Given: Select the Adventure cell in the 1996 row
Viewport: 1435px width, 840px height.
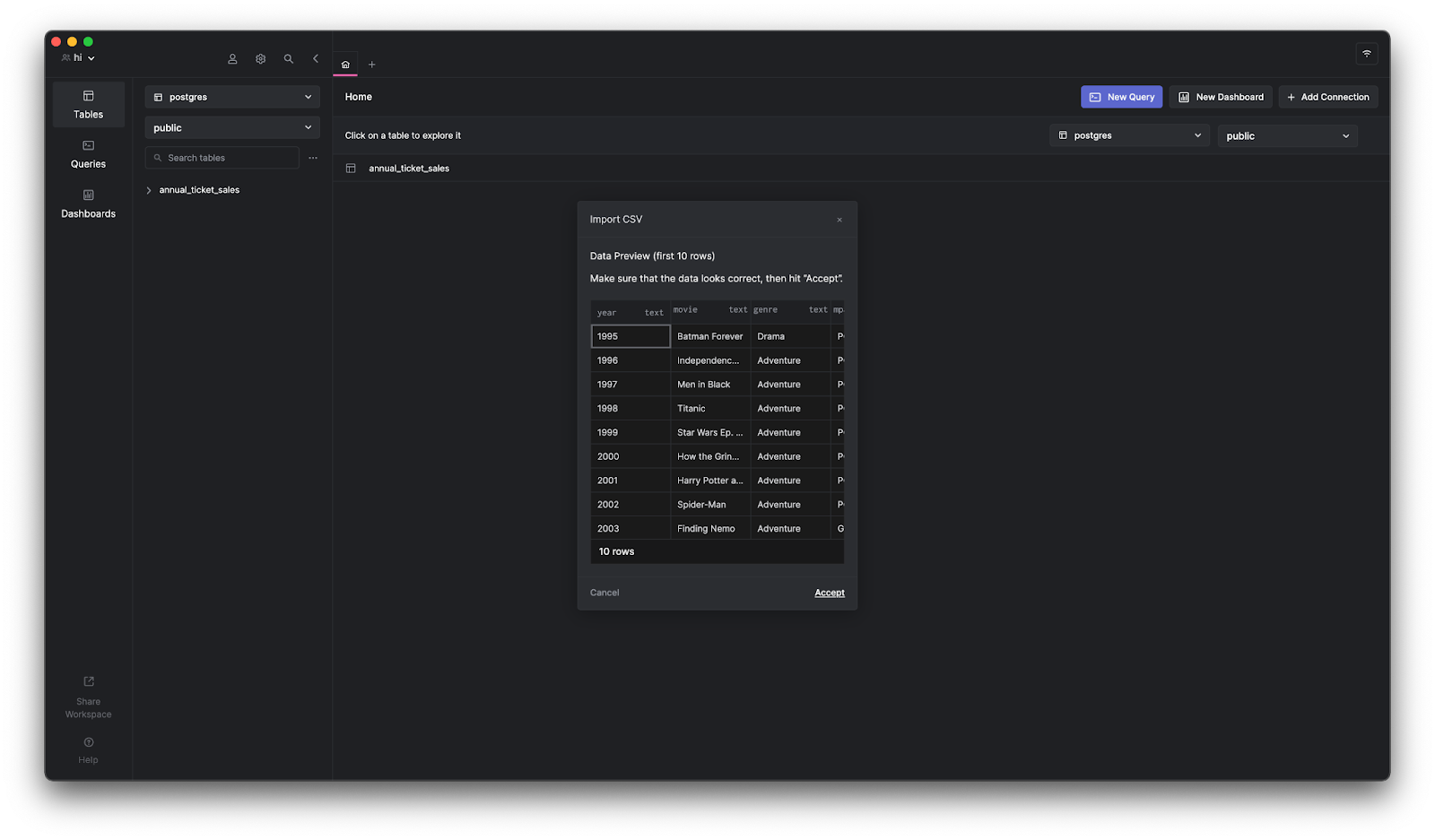Looking at the screenshot, I should (791, 360).
